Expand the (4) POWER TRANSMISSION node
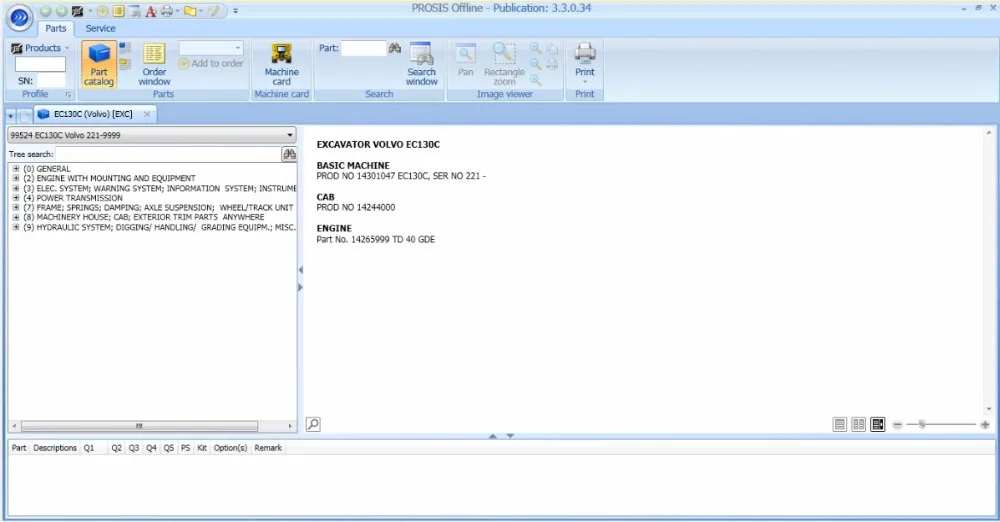 click(16, 198)
